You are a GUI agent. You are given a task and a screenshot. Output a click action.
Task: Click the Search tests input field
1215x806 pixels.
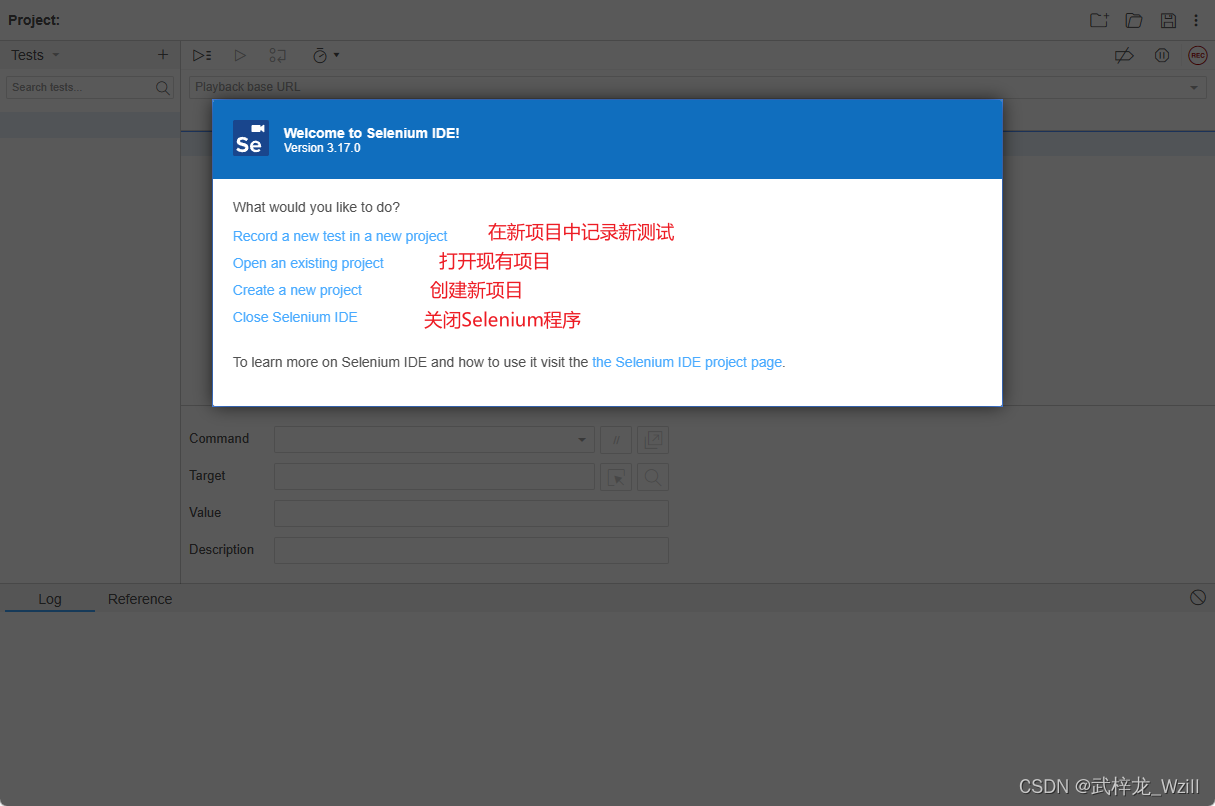pyautogui.click(x=80, y=87)
